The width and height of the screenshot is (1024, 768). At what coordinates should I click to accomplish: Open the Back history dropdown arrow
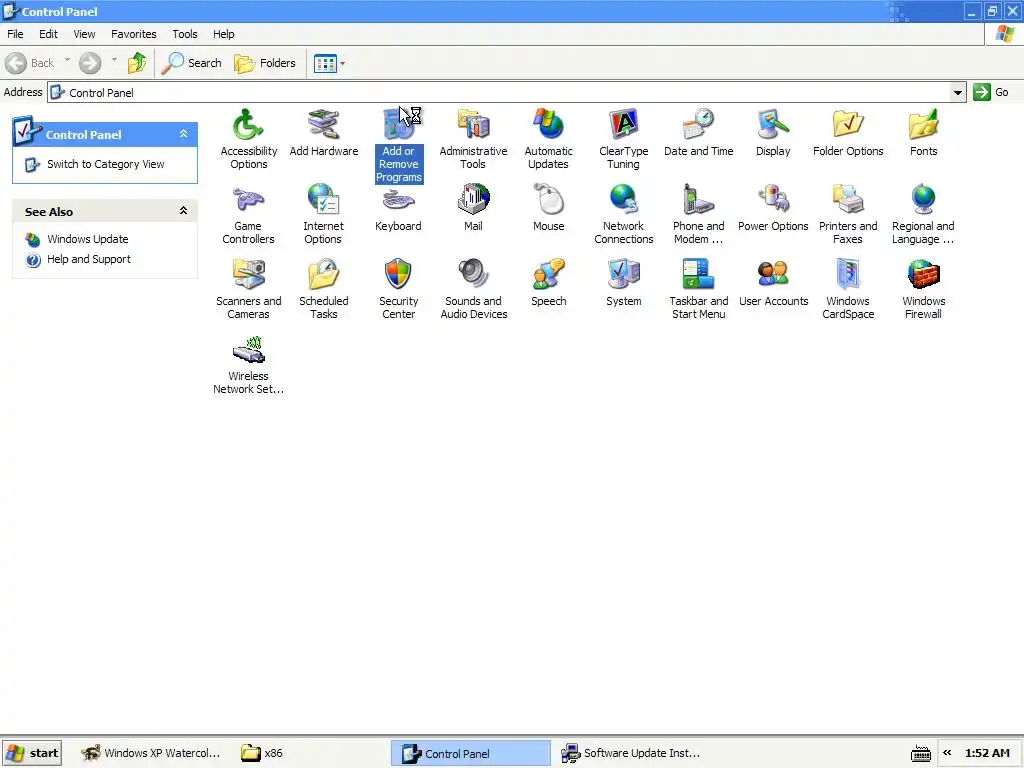click(x=67, y=61)
